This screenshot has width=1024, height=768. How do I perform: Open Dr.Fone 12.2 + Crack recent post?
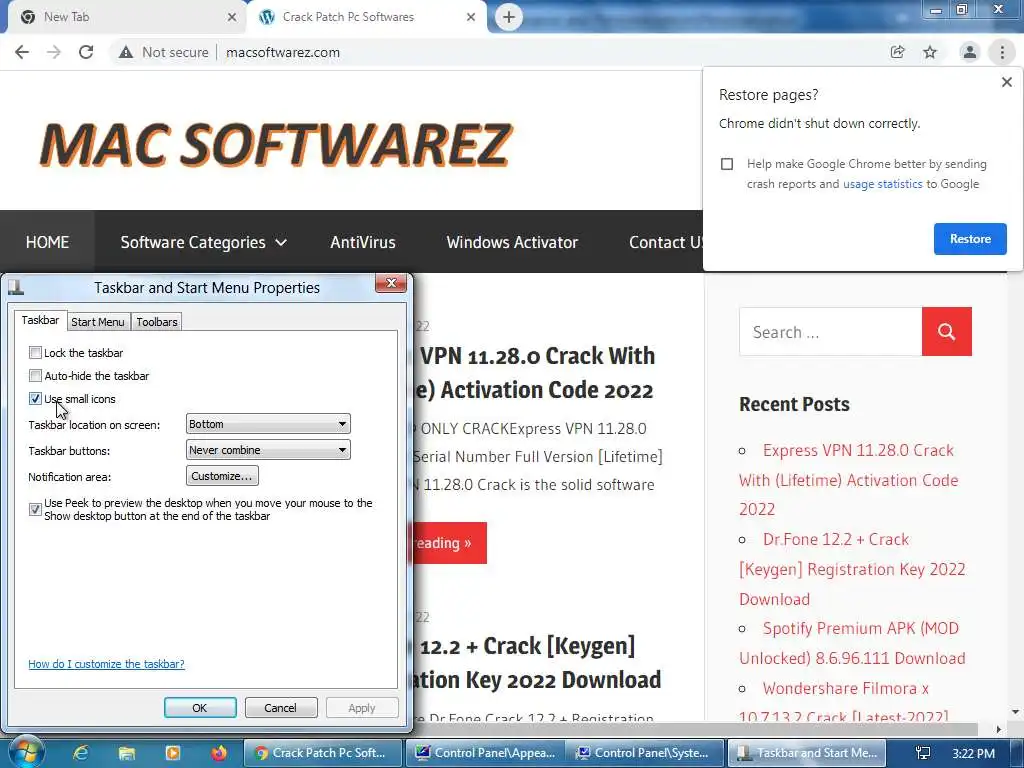[x=852, y=569]
